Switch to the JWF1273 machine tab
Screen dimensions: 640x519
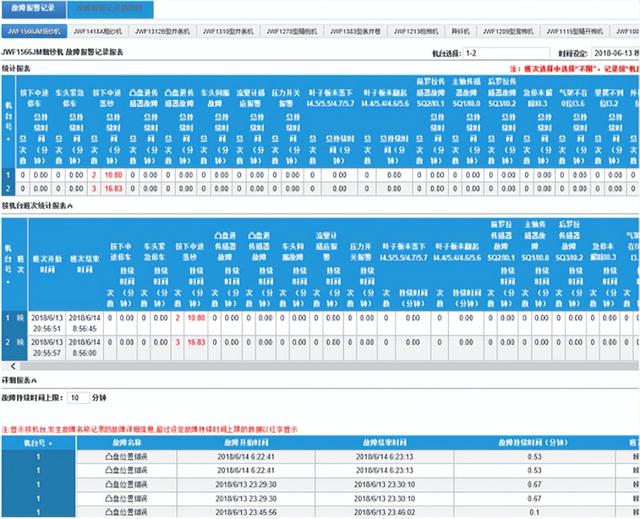click(x=292, y=31)
